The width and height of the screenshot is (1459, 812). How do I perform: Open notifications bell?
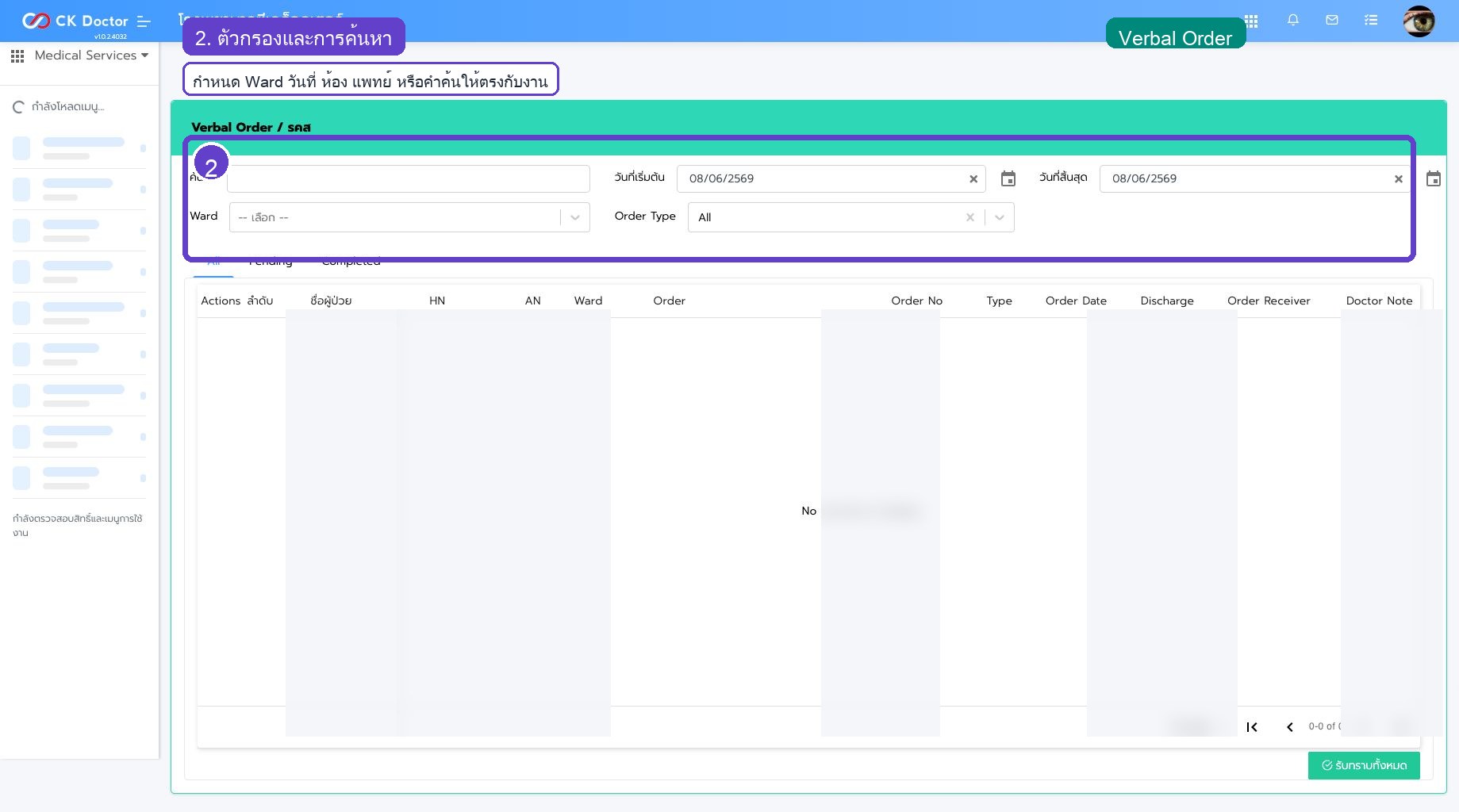[1293, 20]
